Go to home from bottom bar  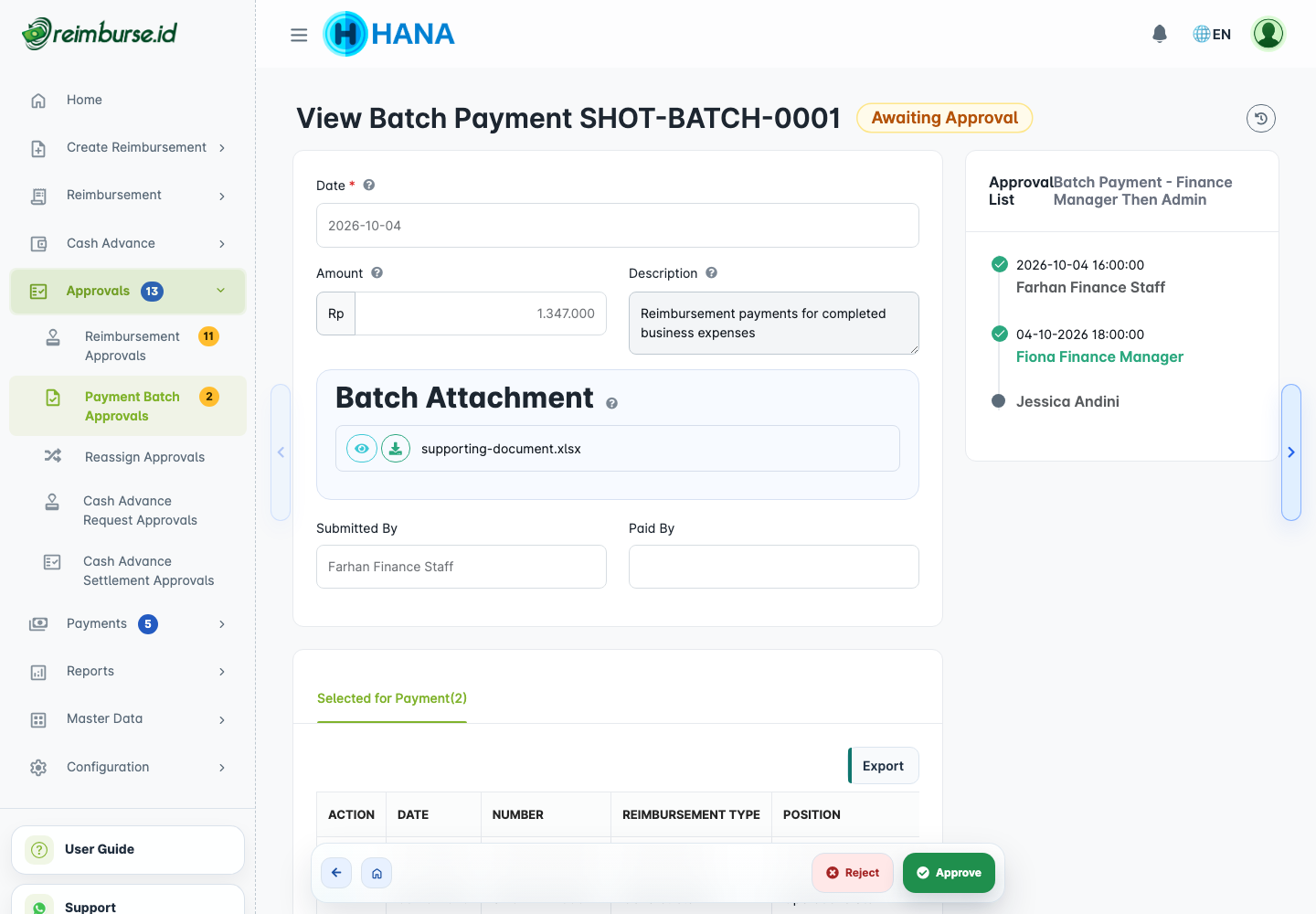[377, 873]
